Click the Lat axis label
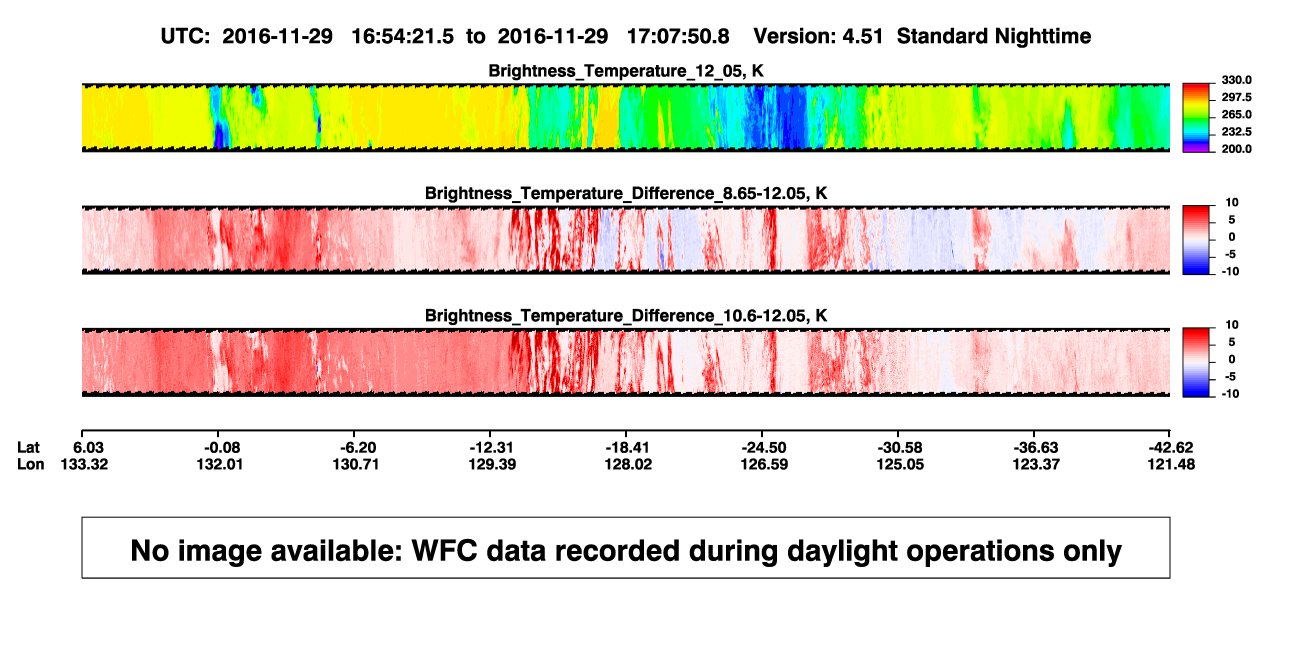 (29, 446)
